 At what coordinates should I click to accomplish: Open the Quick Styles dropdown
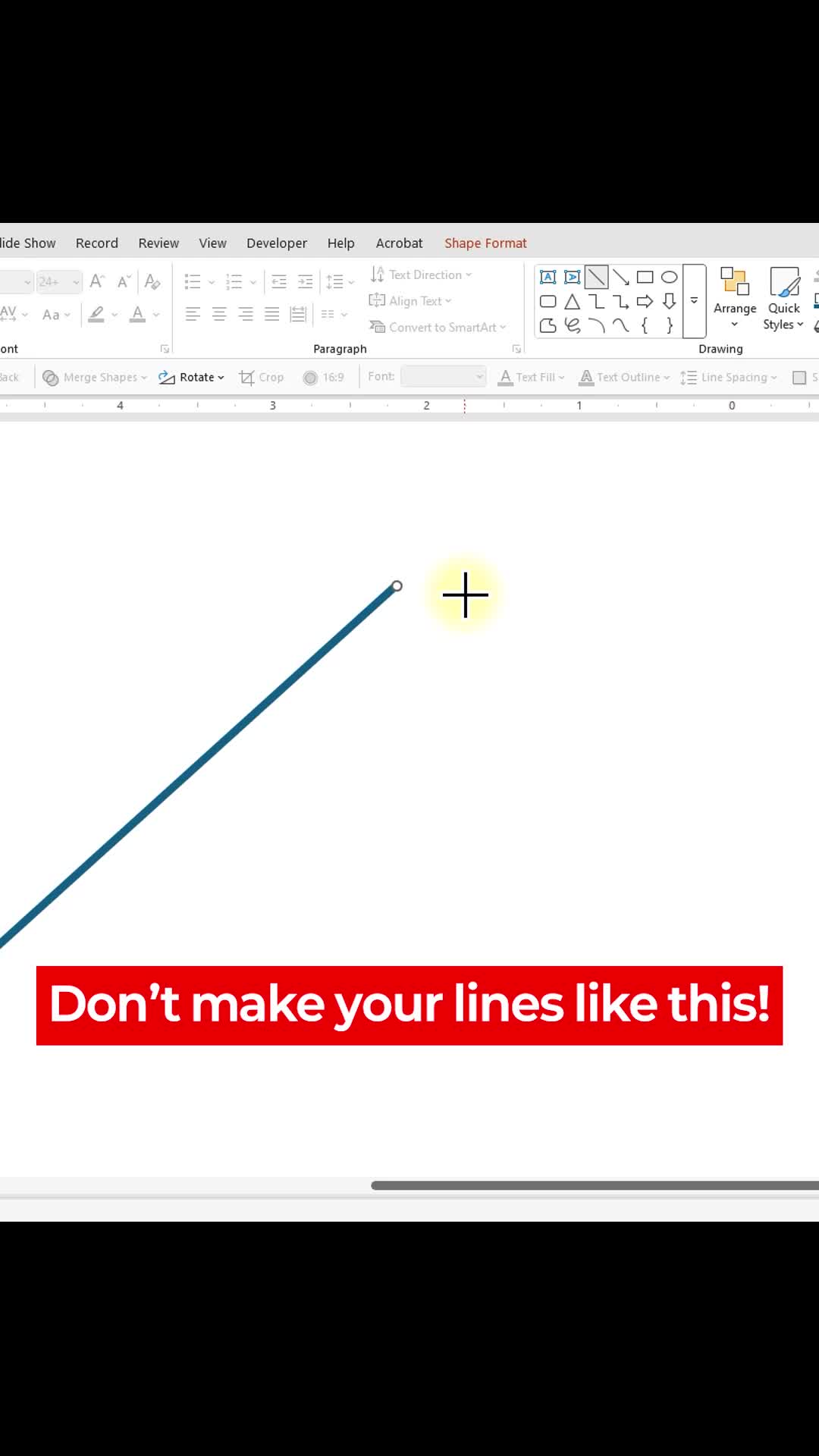coord(784,300)
